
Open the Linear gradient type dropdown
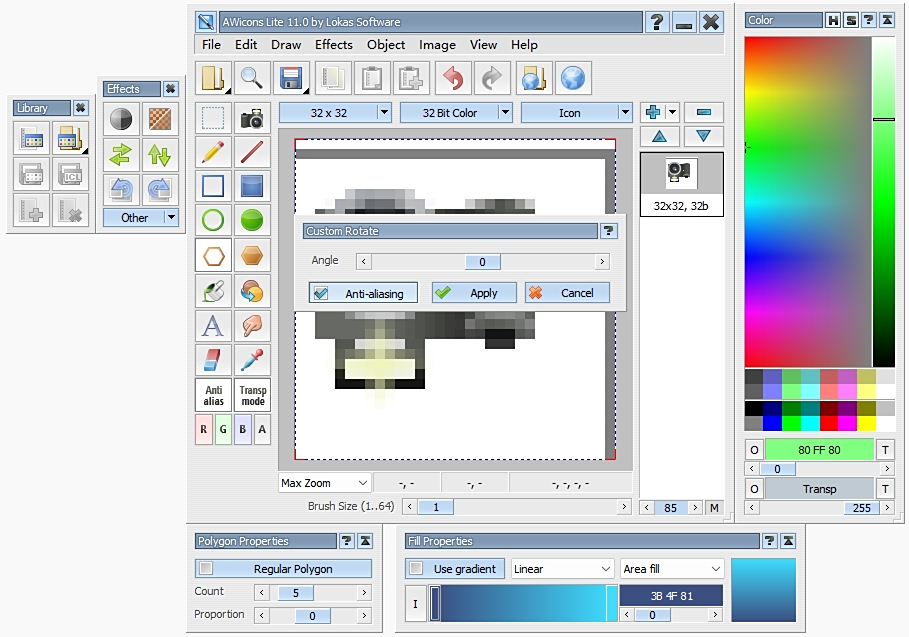562,569
